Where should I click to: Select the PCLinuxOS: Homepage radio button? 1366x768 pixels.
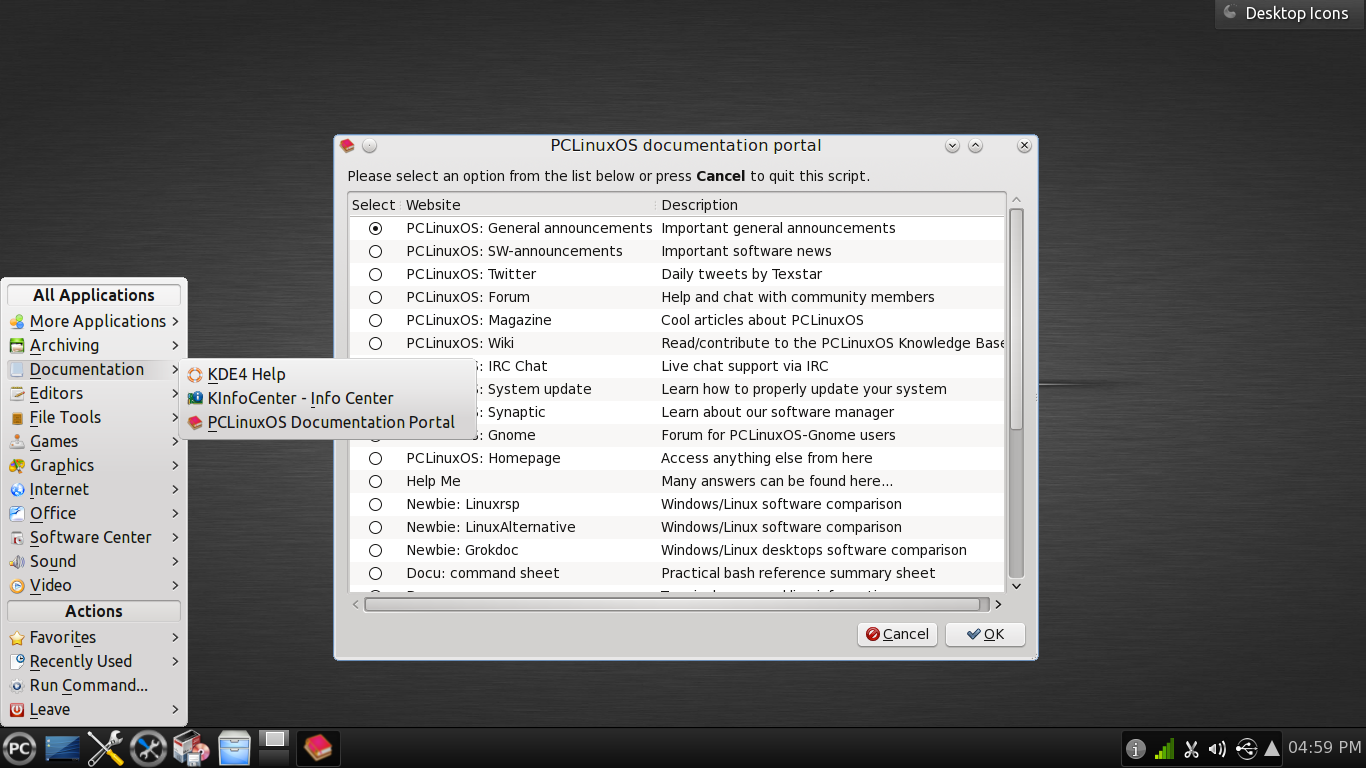[x=375, y=458]
